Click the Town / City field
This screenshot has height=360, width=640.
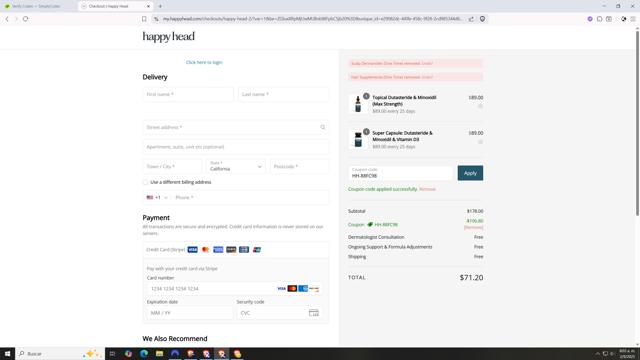click(x=172, y=167)
